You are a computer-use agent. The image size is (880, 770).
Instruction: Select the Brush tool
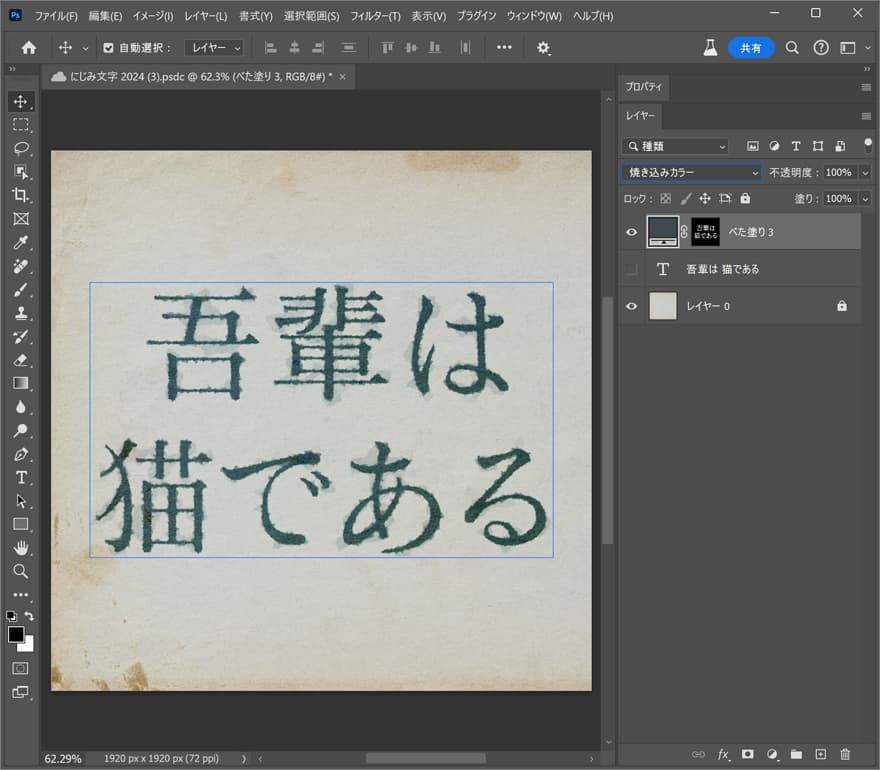pos(21,290)
